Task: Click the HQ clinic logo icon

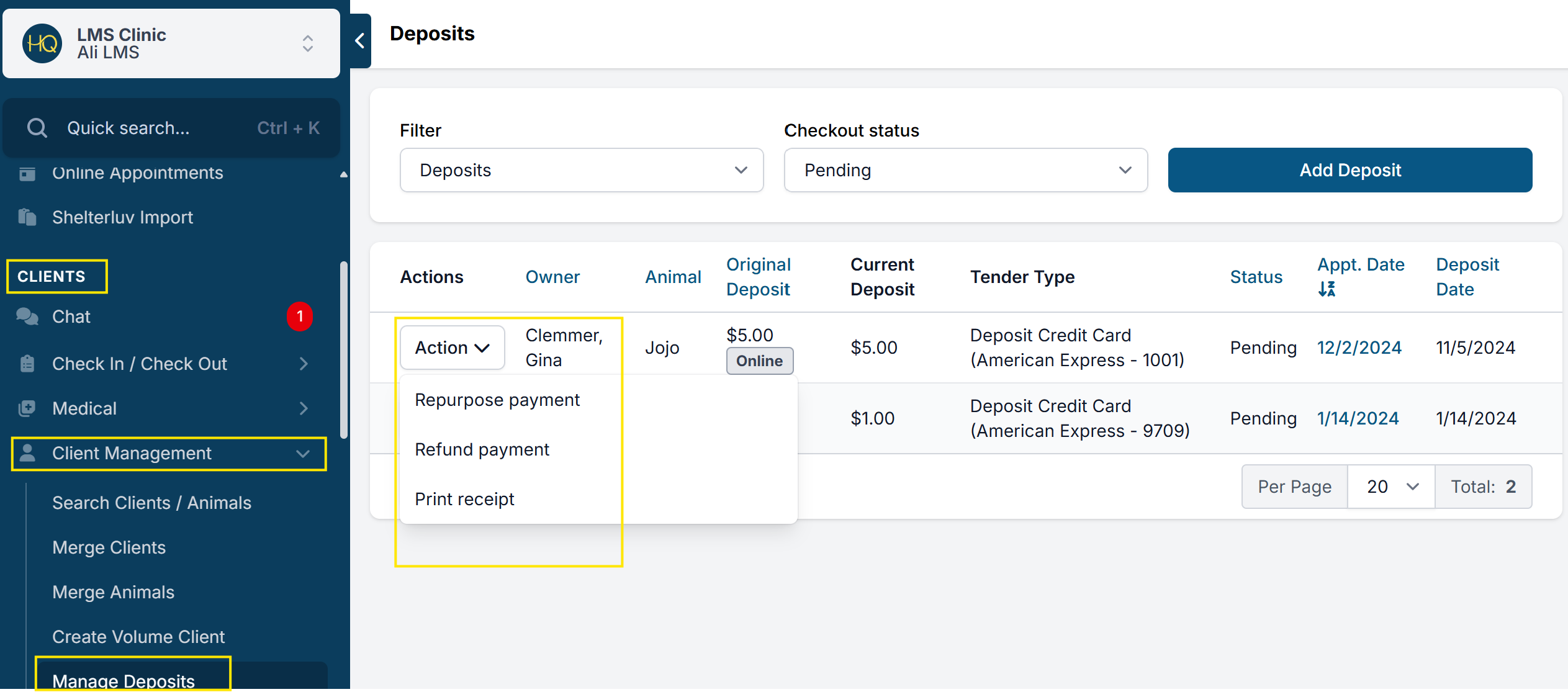Action: click(x=42, y=43)
